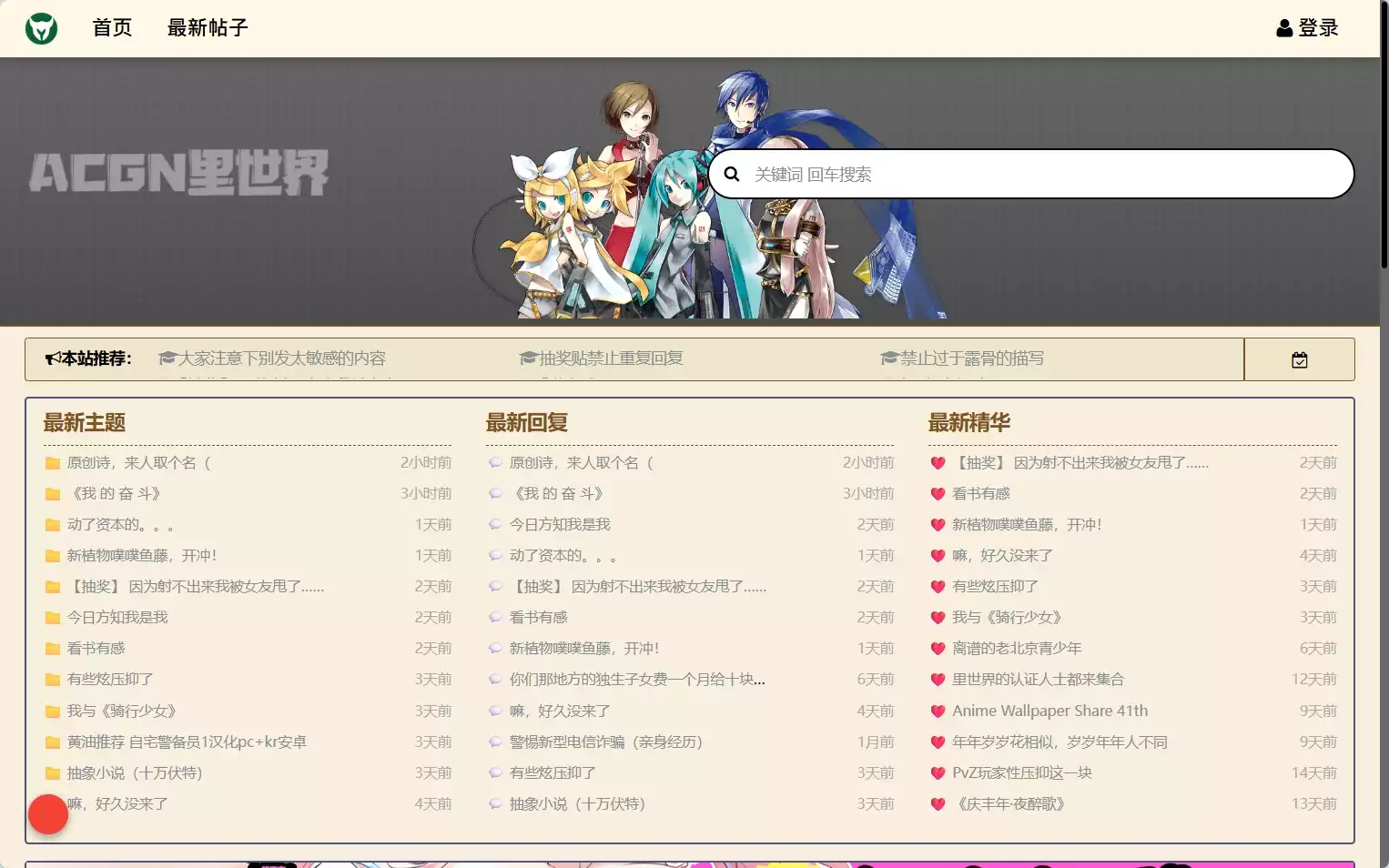Select the 最新精华 section heading
The width and height of the screenshot is (1389, 868).
point(969,422)
